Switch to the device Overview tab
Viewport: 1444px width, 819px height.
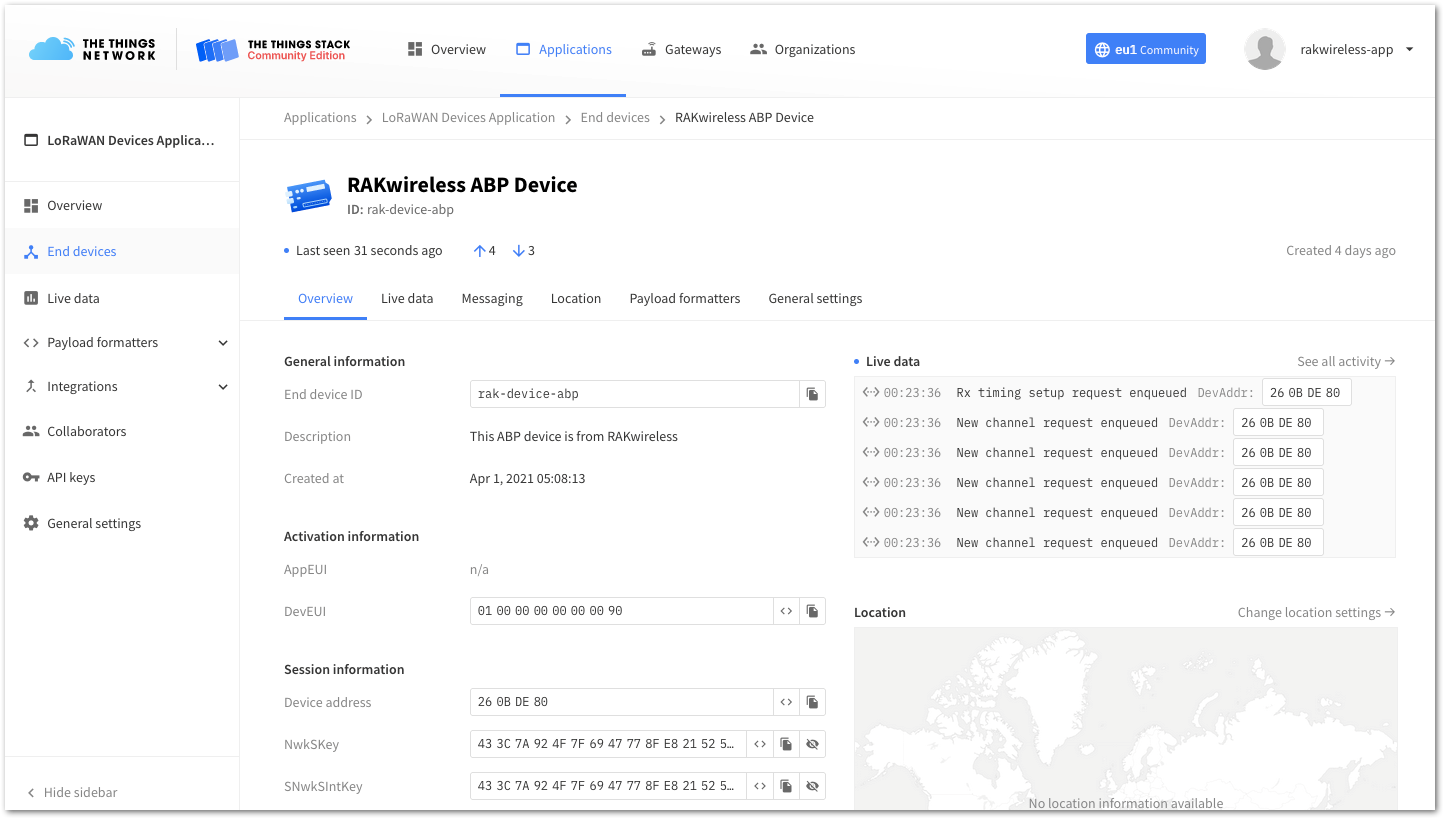tap(325, 298)
